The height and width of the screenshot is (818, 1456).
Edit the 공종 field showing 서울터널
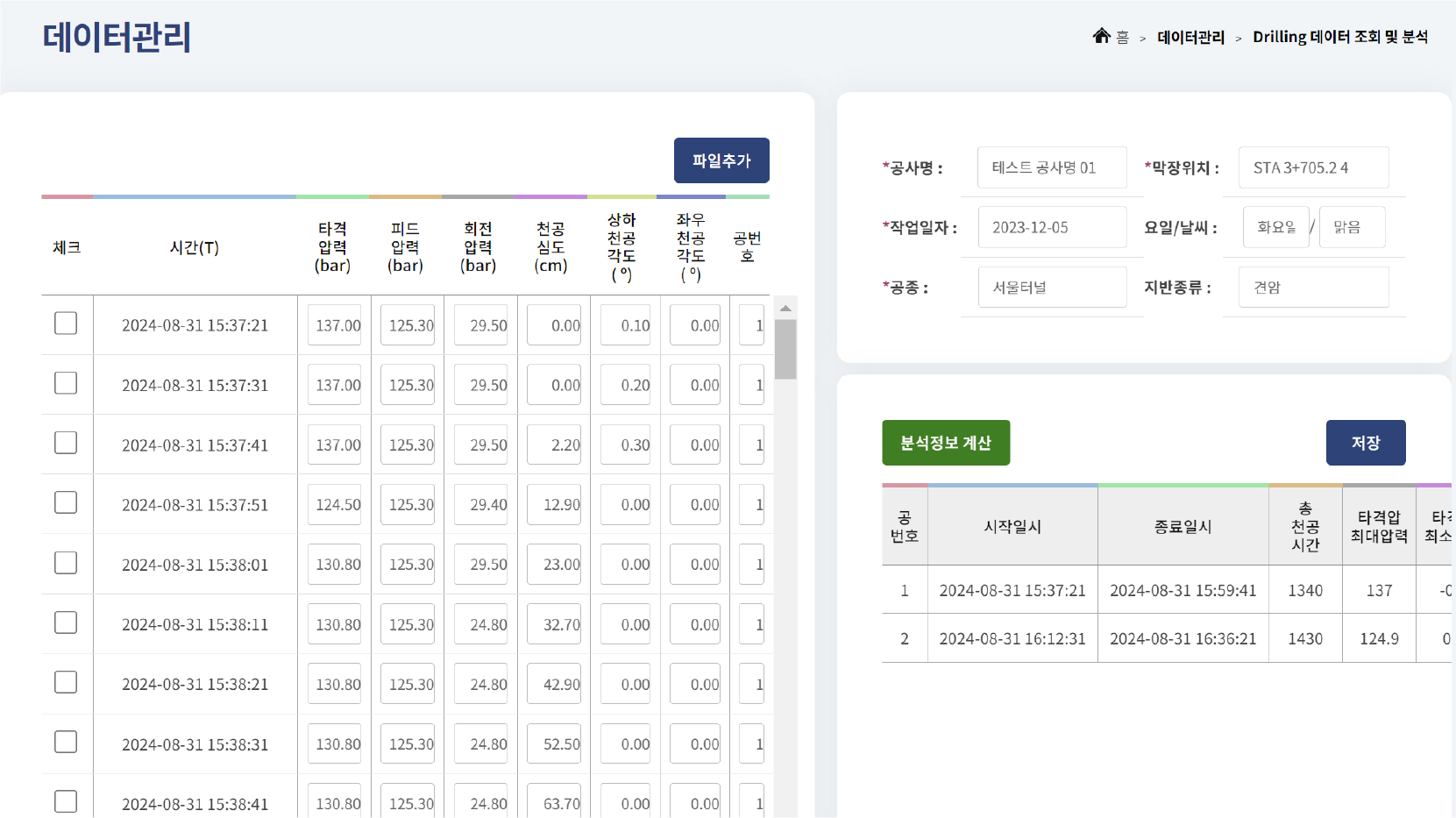pos(1052,287)
